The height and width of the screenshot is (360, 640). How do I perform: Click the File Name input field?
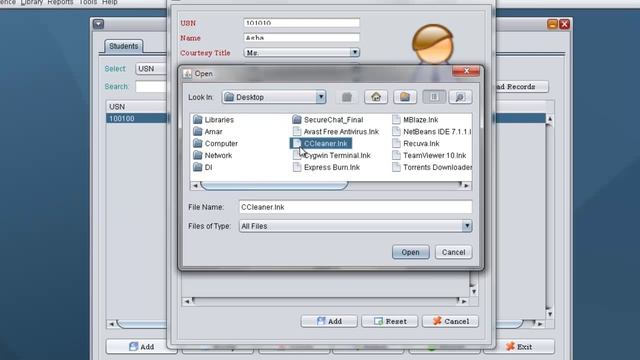356,207
